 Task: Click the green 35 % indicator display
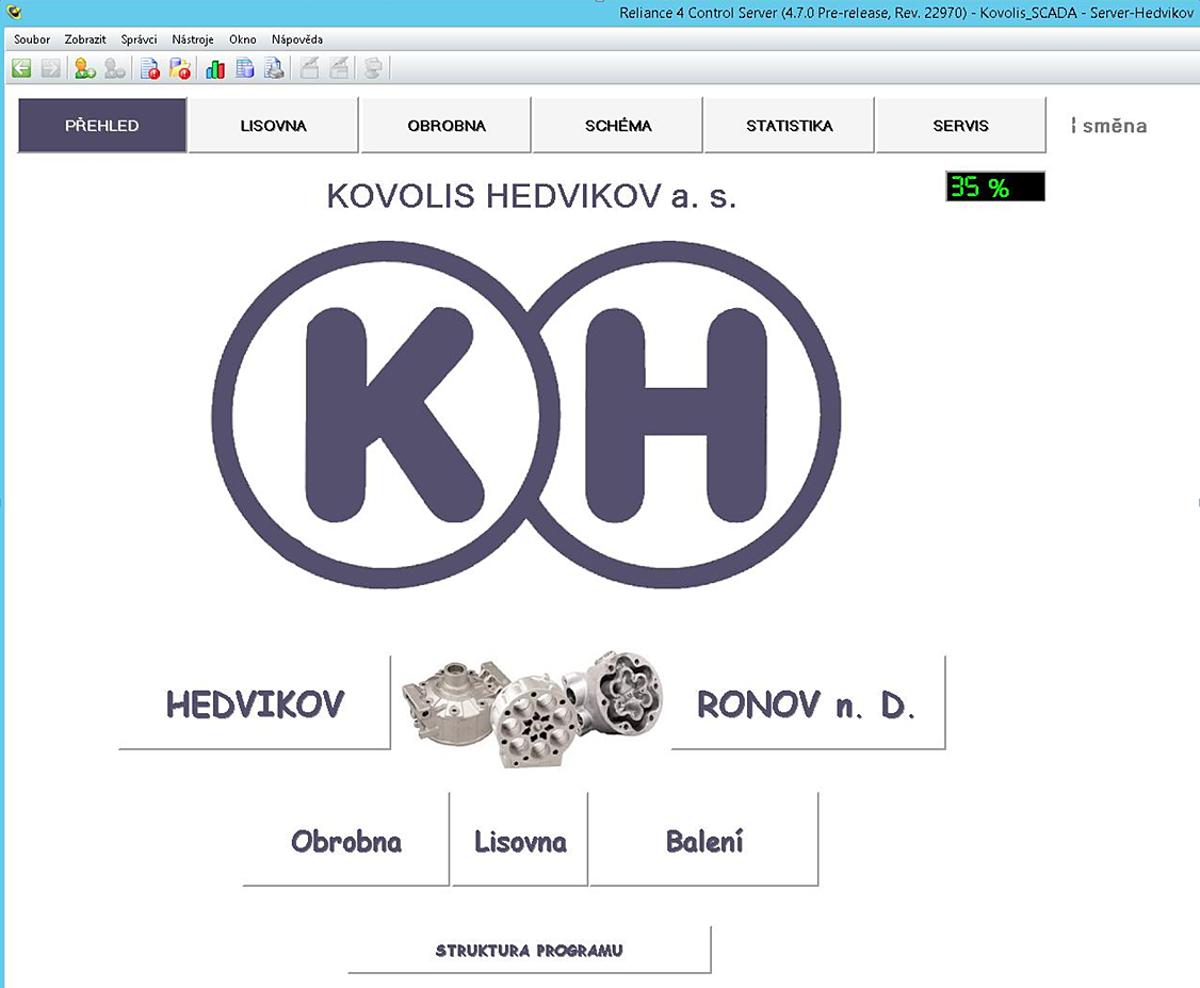pyautogui.click(x=995, y=187)
